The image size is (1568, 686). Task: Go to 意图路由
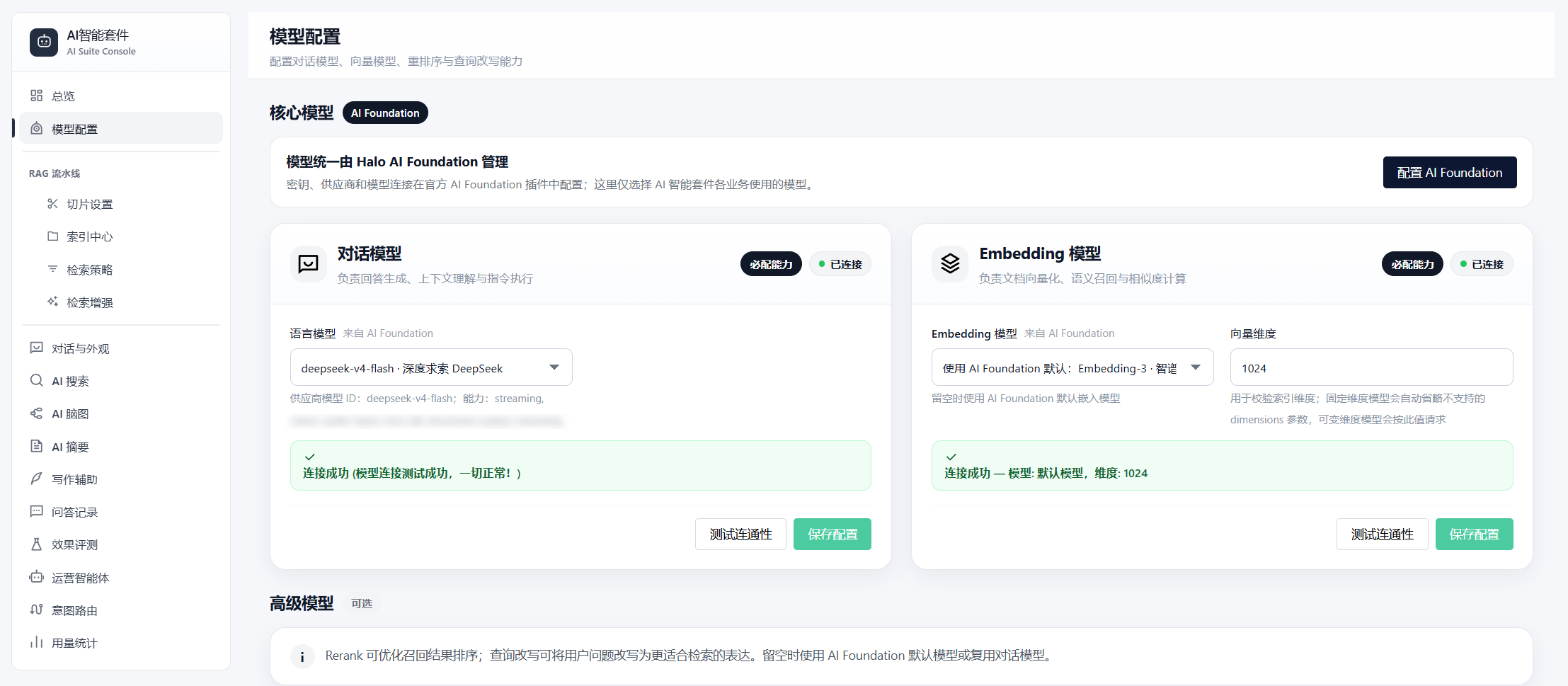point(121,610)
